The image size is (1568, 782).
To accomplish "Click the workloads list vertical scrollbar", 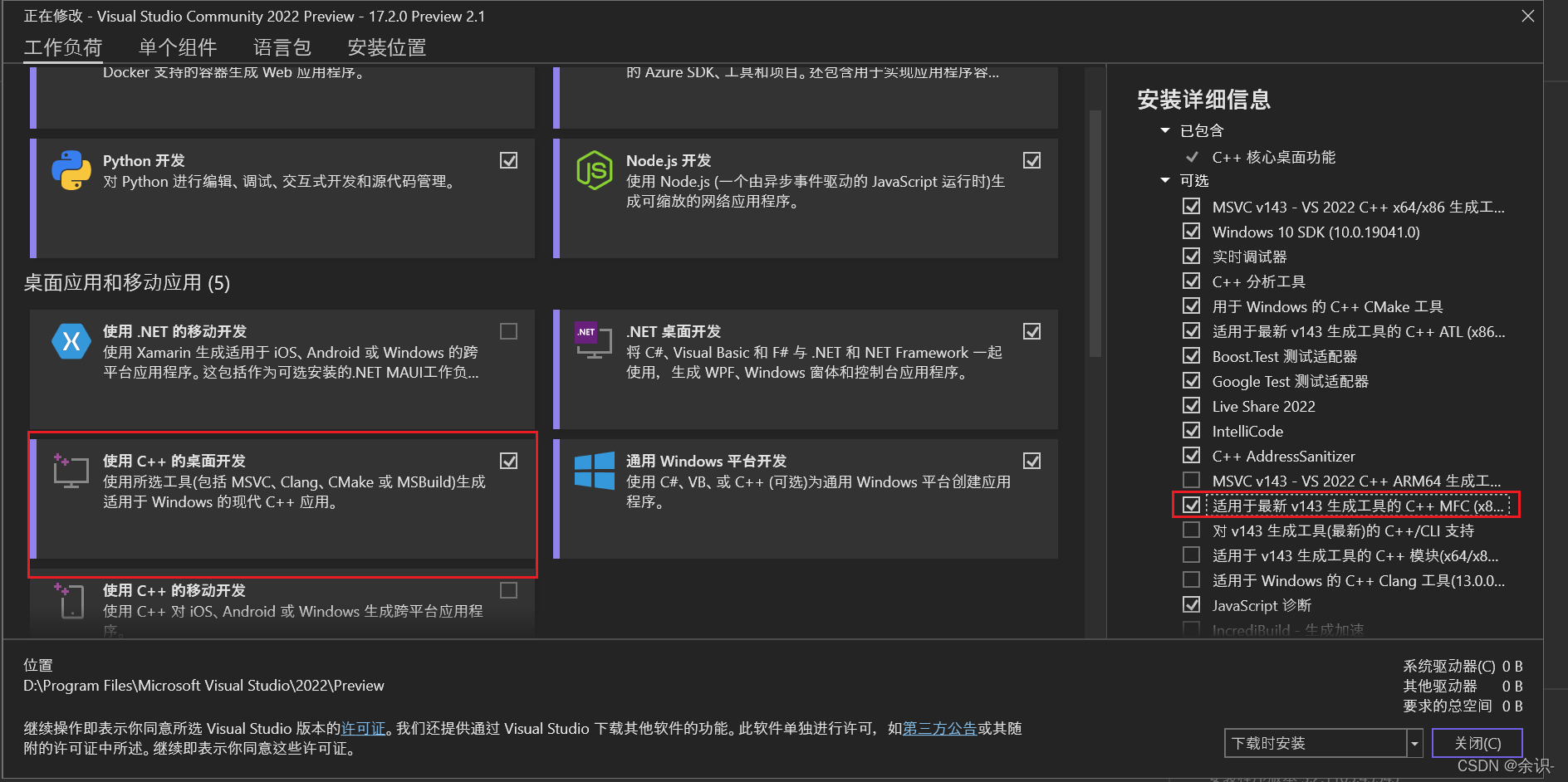I will [1095, 233].
